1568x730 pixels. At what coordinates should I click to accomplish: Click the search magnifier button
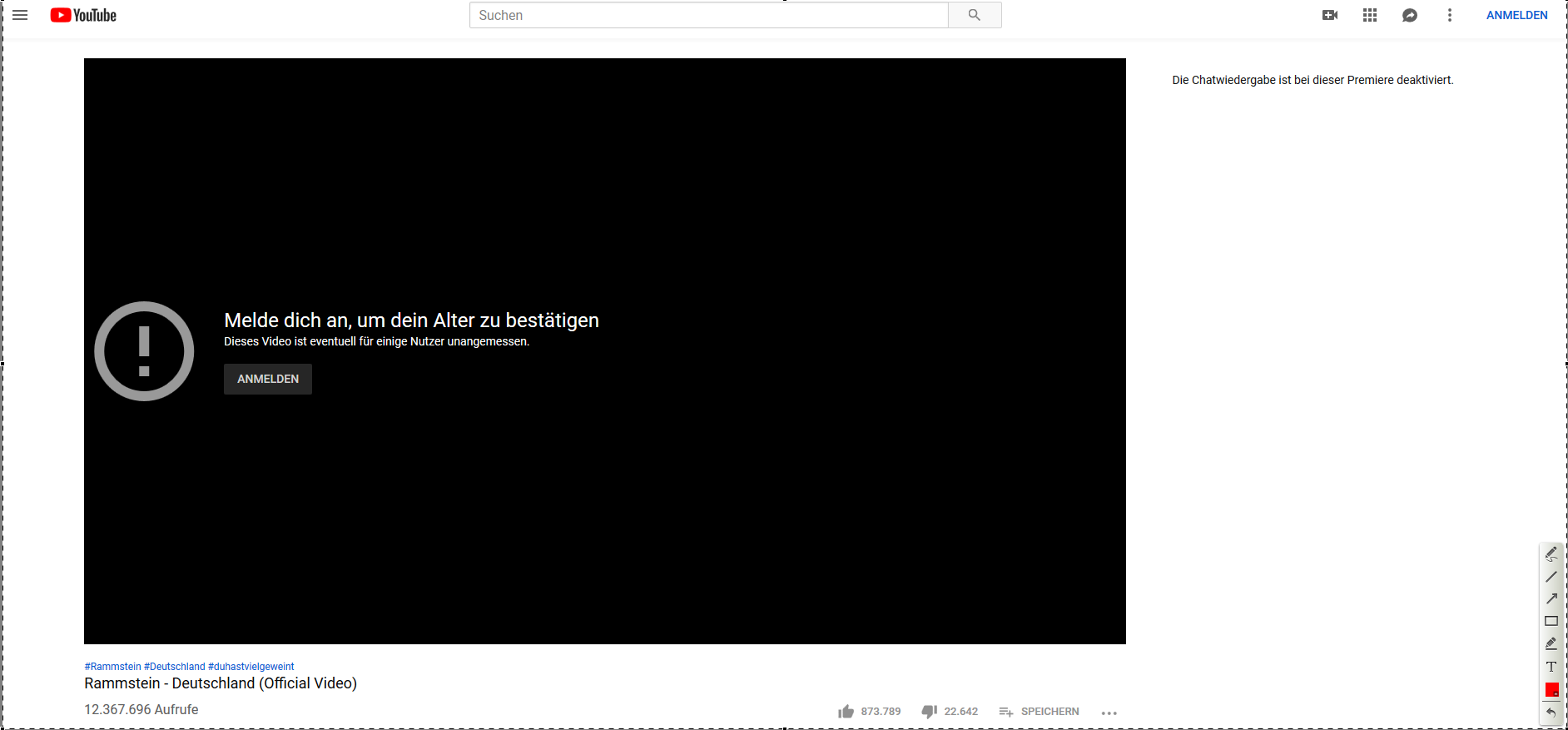(x=975, y=15)
